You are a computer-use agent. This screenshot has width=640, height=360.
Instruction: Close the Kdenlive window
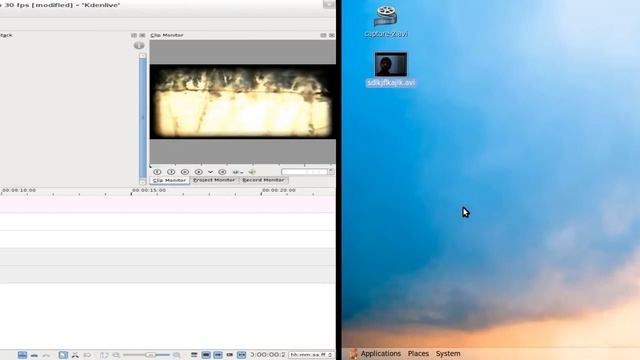329,4
